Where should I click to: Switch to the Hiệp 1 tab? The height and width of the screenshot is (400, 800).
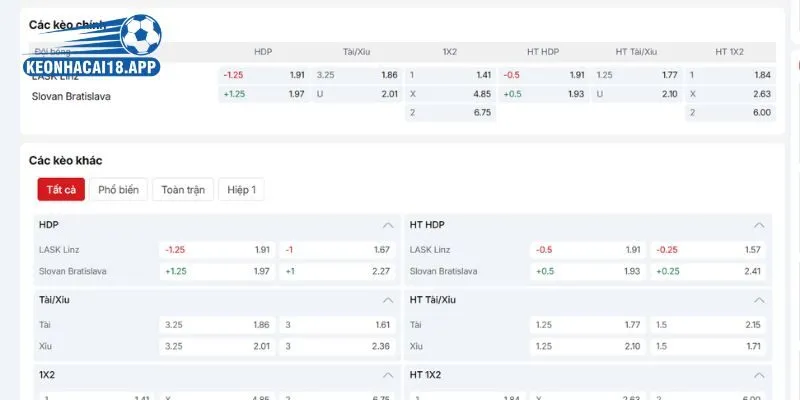tap(241, 190)
